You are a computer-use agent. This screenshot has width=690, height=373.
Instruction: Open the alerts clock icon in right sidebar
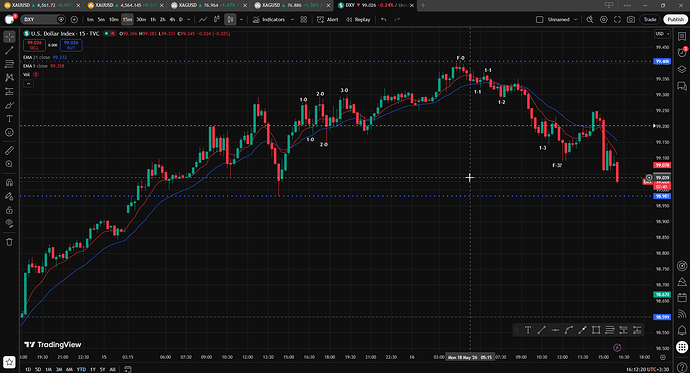click(682, 53)
